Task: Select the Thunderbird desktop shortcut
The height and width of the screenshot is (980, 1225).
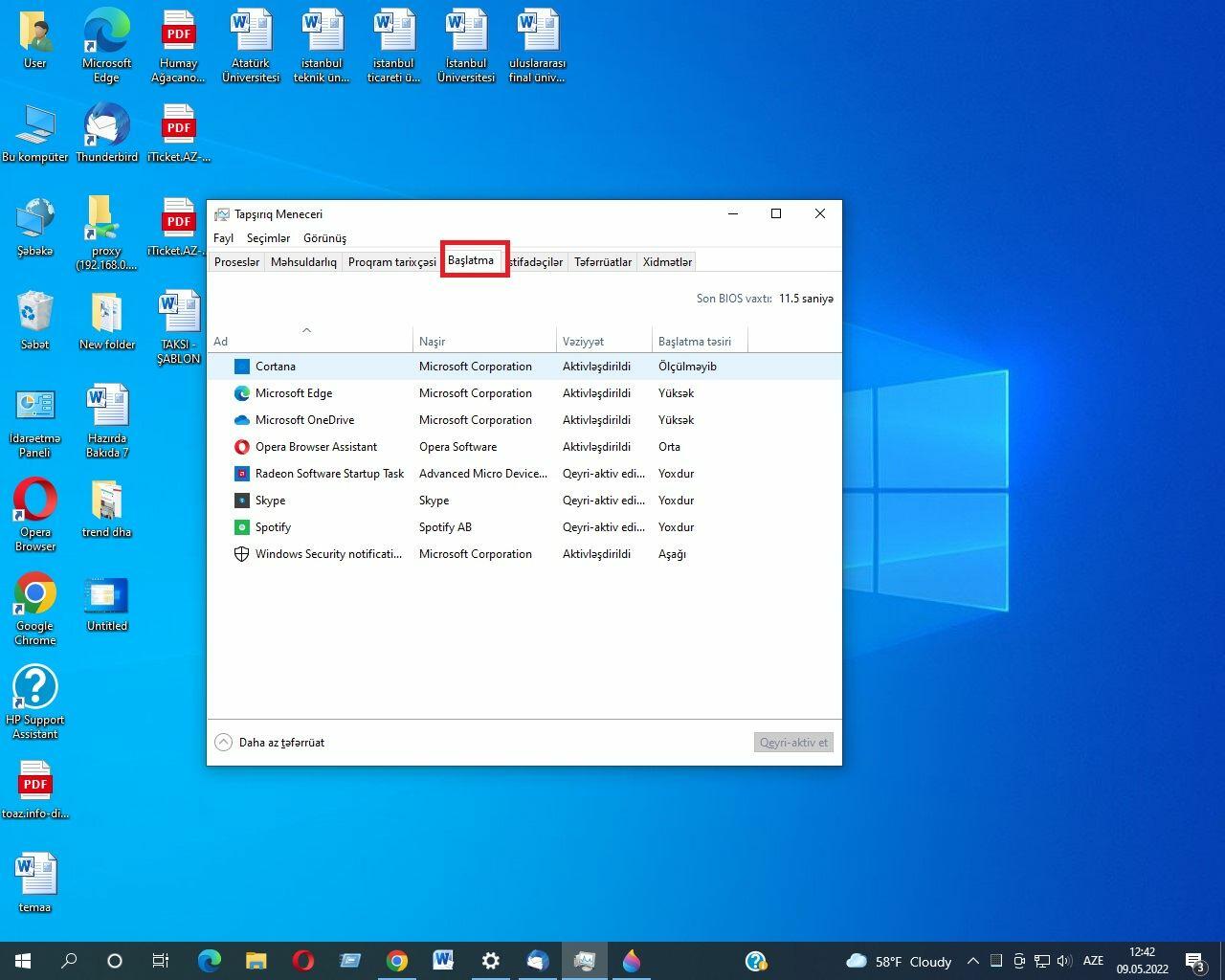Action: [106, 132]
